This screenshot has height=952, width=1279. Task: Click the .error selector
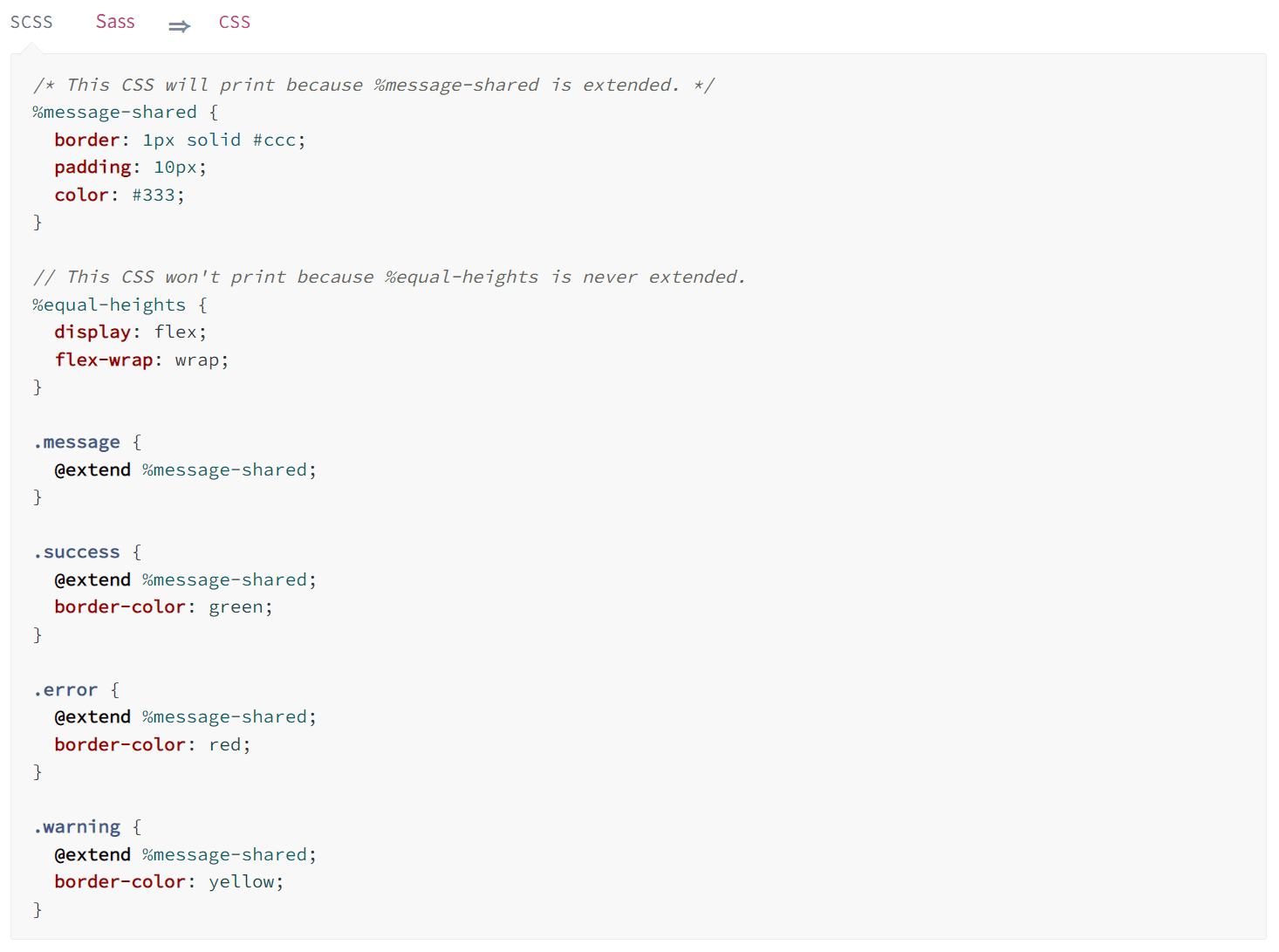[x=65, y=690]
